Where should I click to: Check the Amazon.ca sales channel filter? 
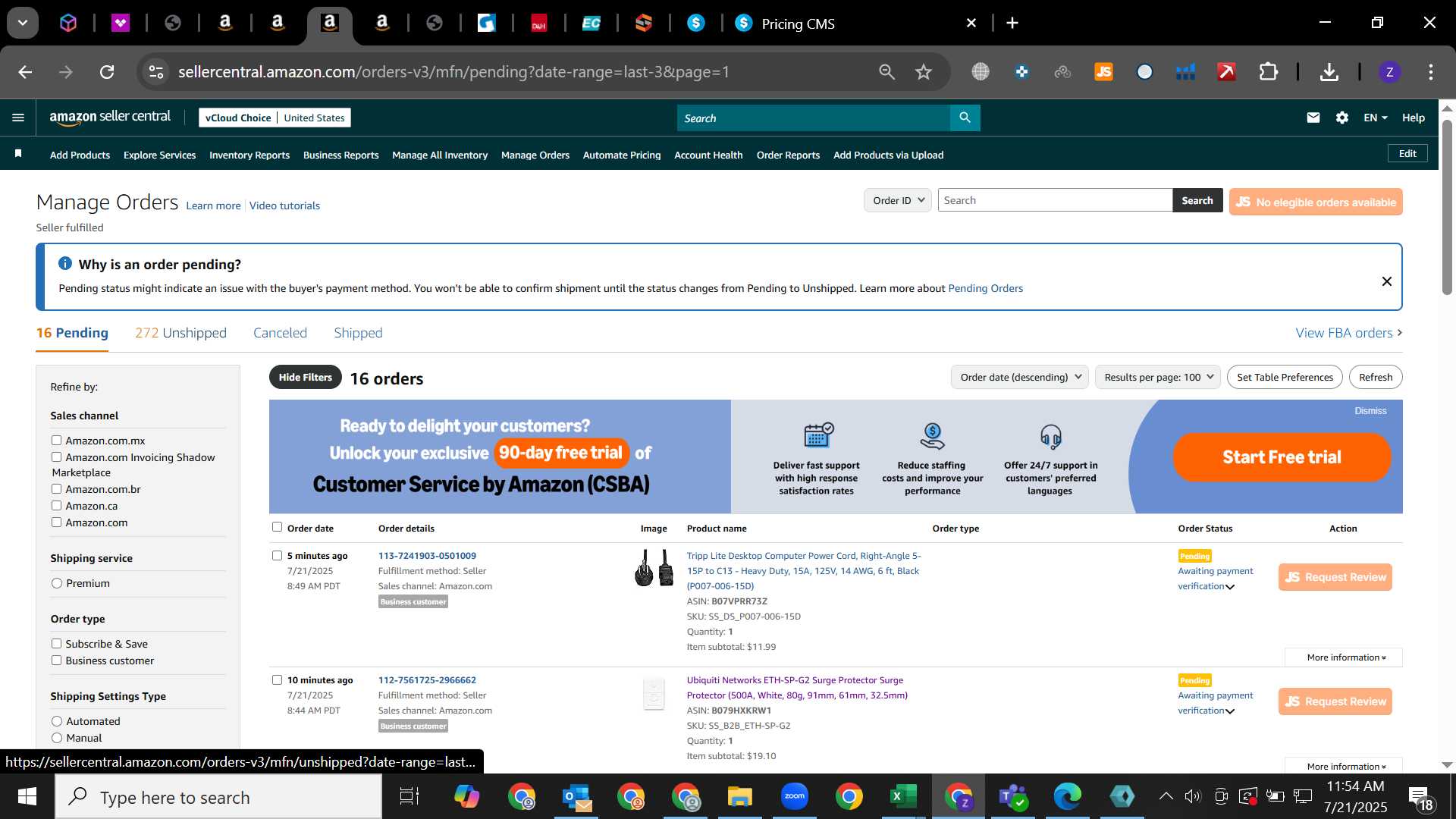click(x=56, y=505)
